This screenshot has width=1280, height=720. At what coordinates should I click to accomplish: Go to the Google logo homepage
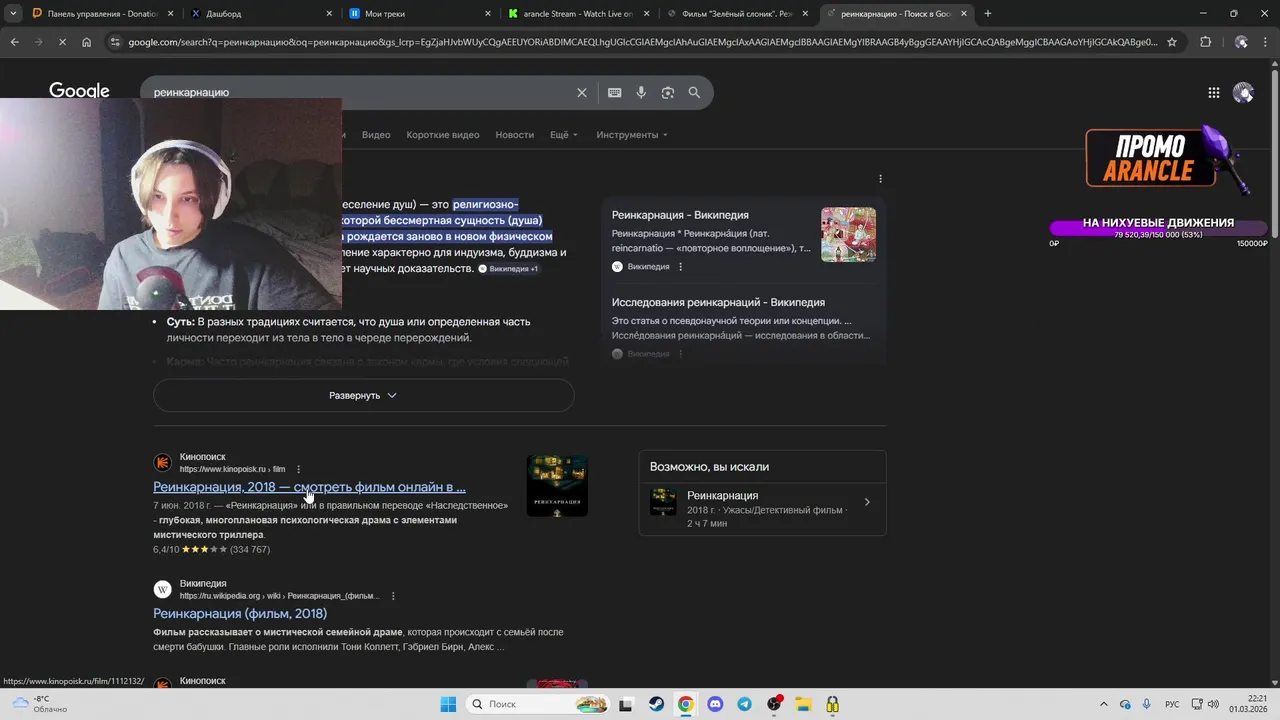[x=79, y=91]
